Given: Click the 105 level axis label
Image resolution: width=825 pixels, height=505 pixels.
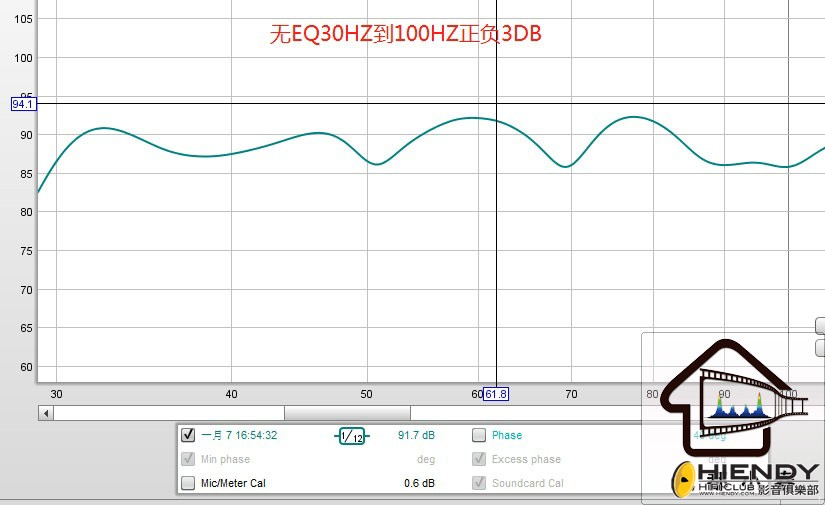Looking at the screenshot, I should tap(23, 19).
